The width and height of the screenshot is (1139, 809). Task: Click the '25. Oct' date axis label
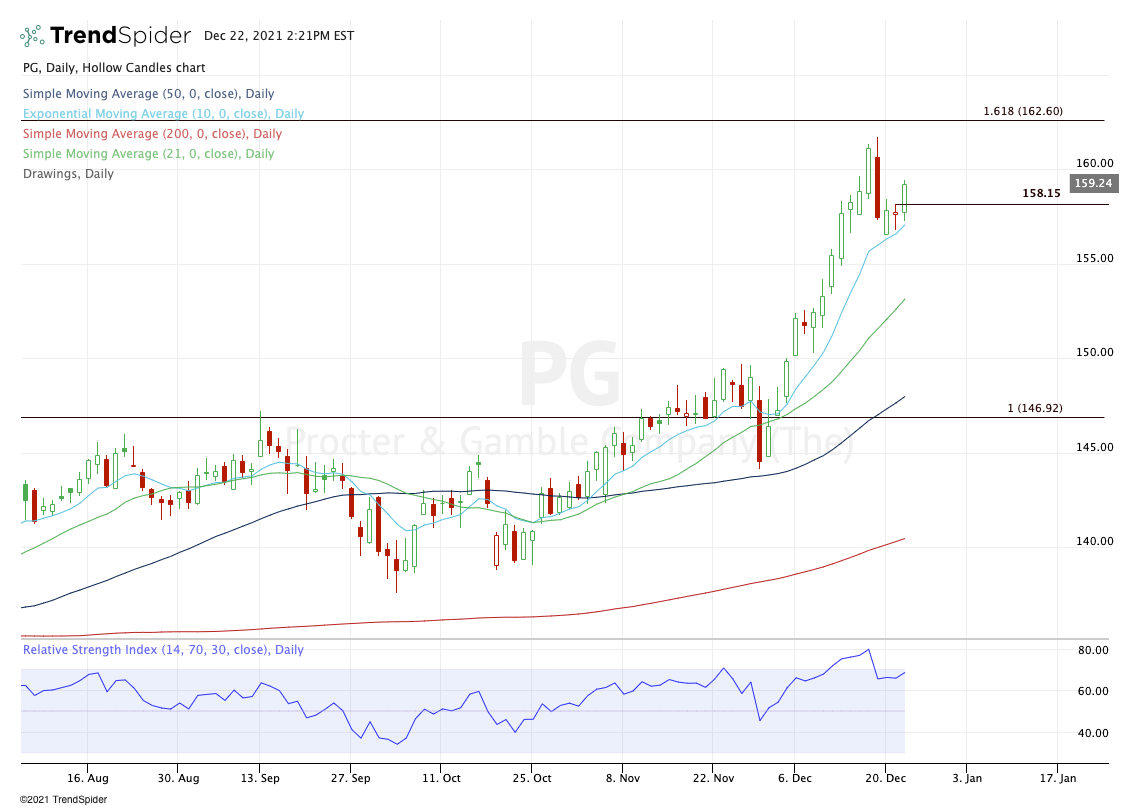pos(532,778)
